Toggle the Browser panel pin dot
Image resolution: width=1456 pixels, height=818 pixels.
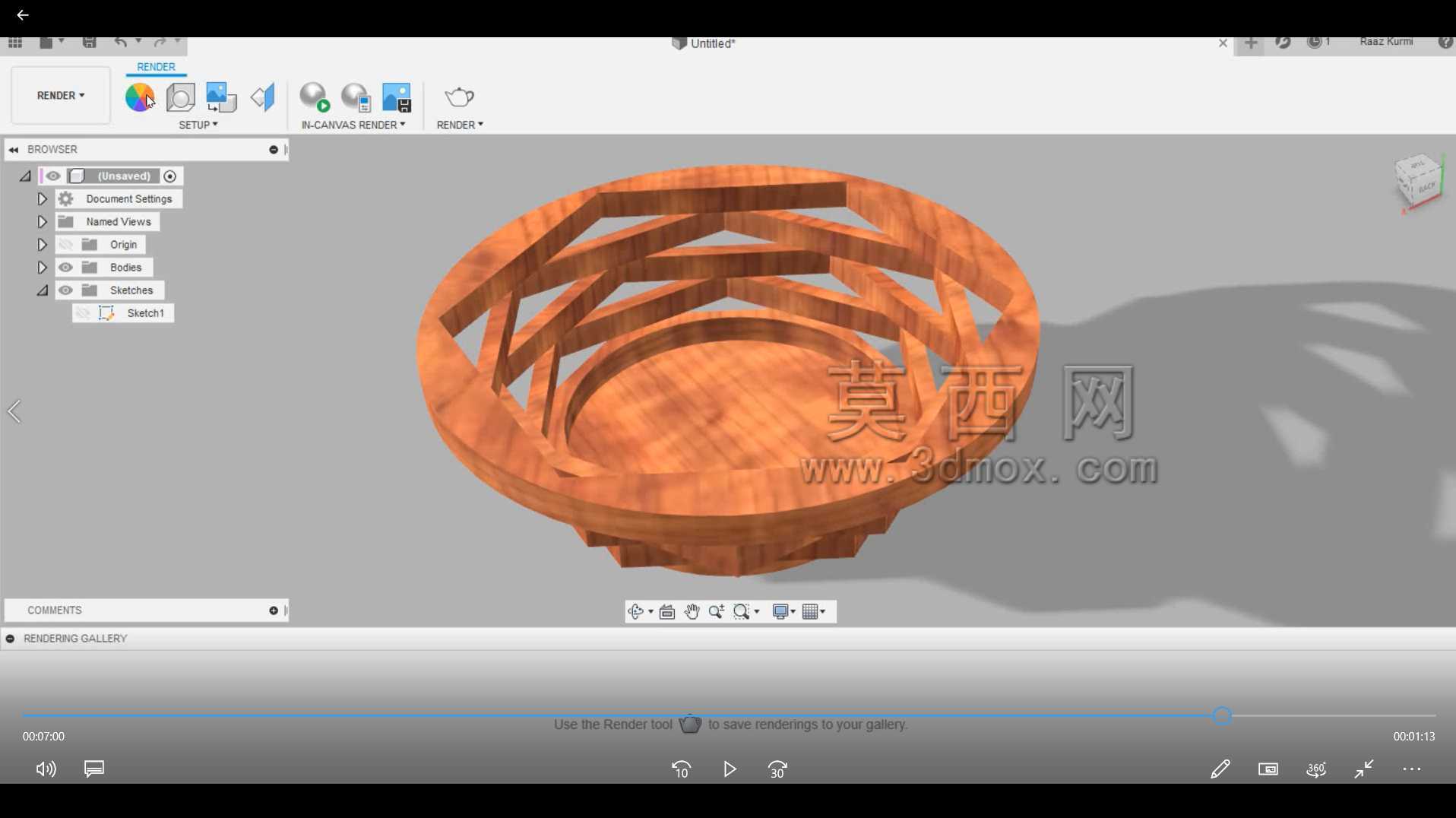pyautogui.click(x=274, y=150)
